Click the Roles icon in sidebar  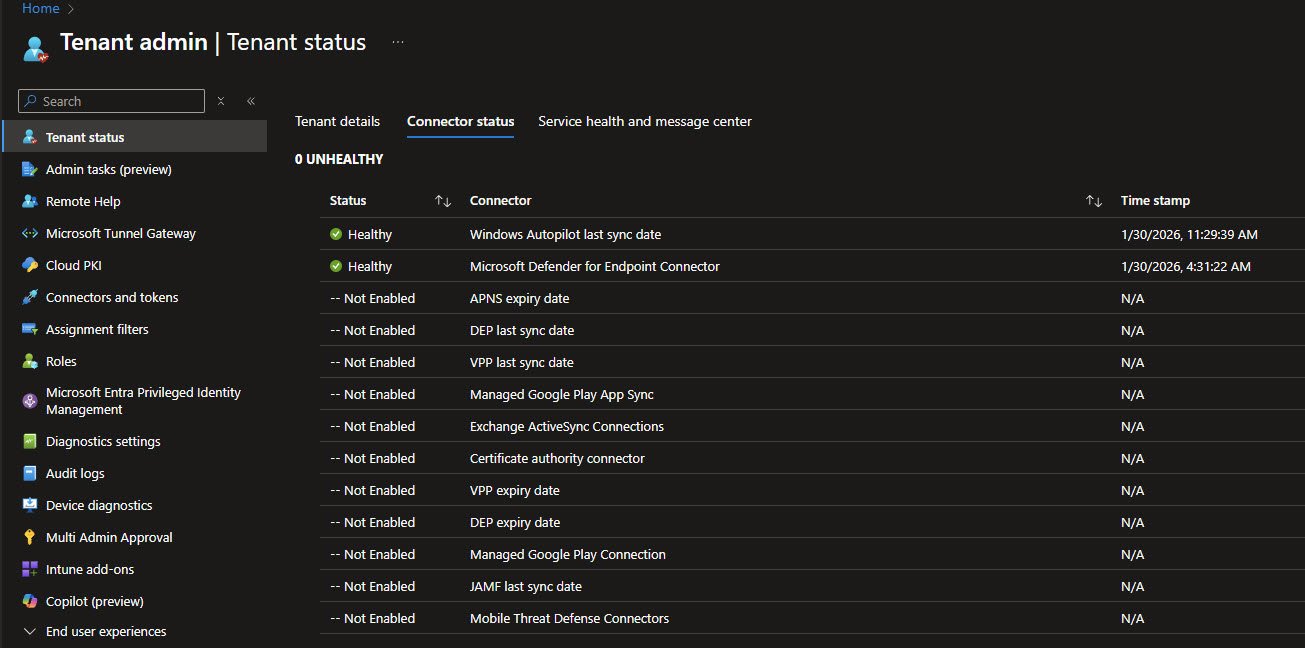coord(29,361)
